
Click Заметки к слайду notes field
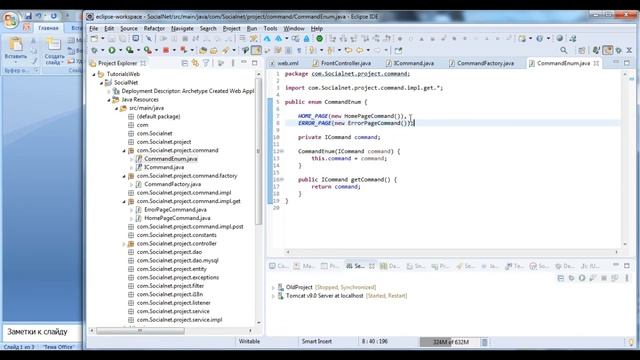[x=42, y=332]
